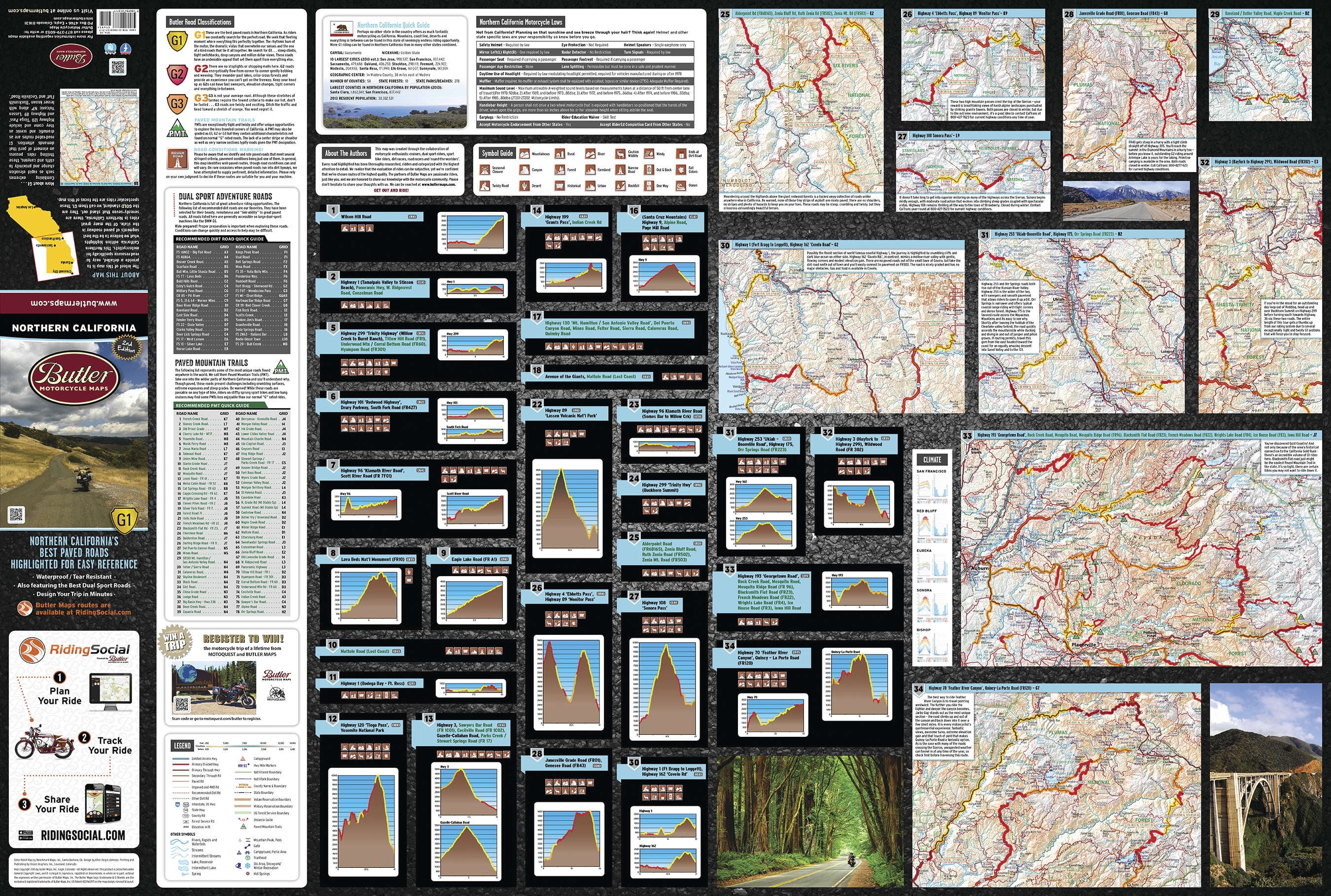Screen dimensions: 1331x896
Task: Click the Rough Road warning sign icon
Action: (x=178, y=159)
